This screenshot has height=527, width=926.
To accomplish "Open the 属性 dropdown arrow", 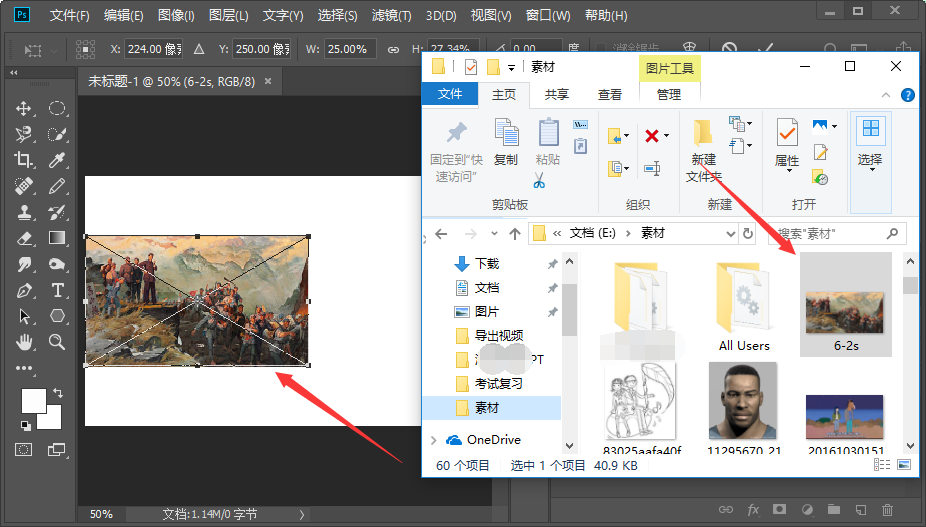I will [789, 171].
